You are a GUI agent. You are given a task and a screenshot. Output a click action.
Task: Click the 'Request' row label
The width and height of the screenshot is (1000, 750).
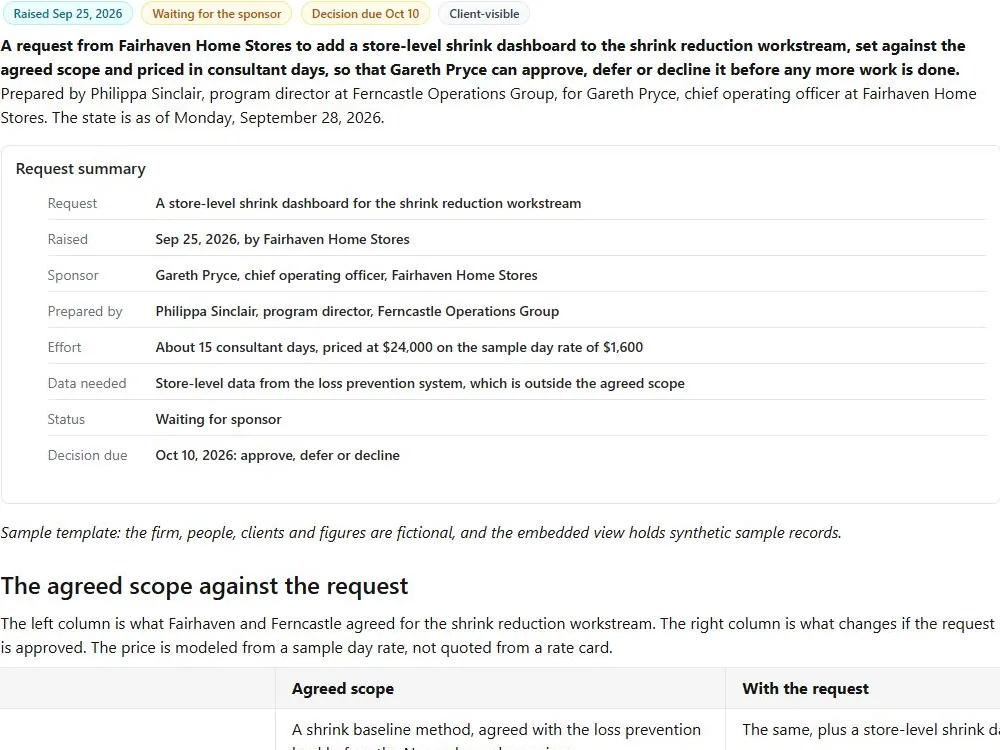pos(72,203)
